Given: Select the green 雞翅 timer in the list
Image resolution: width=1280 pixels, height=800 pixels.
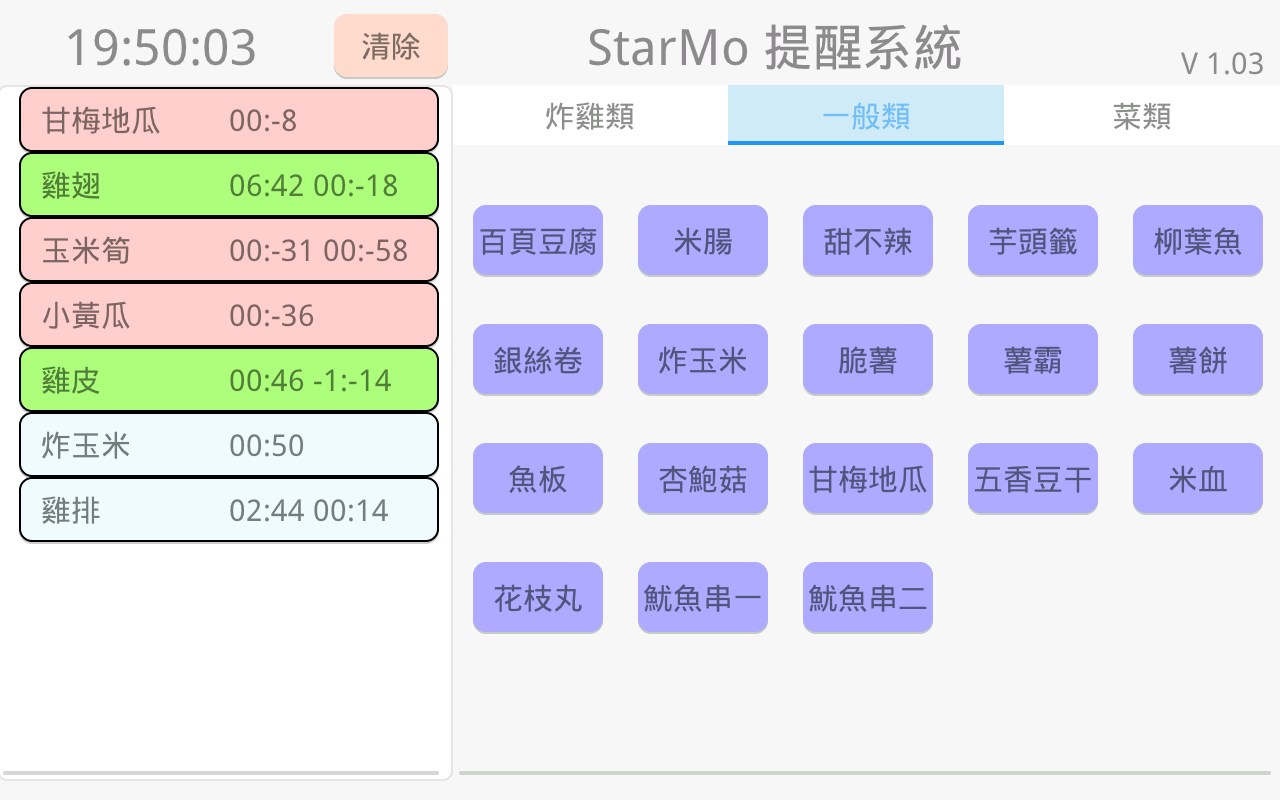Looking at the screenshot, I should point(229,185).
